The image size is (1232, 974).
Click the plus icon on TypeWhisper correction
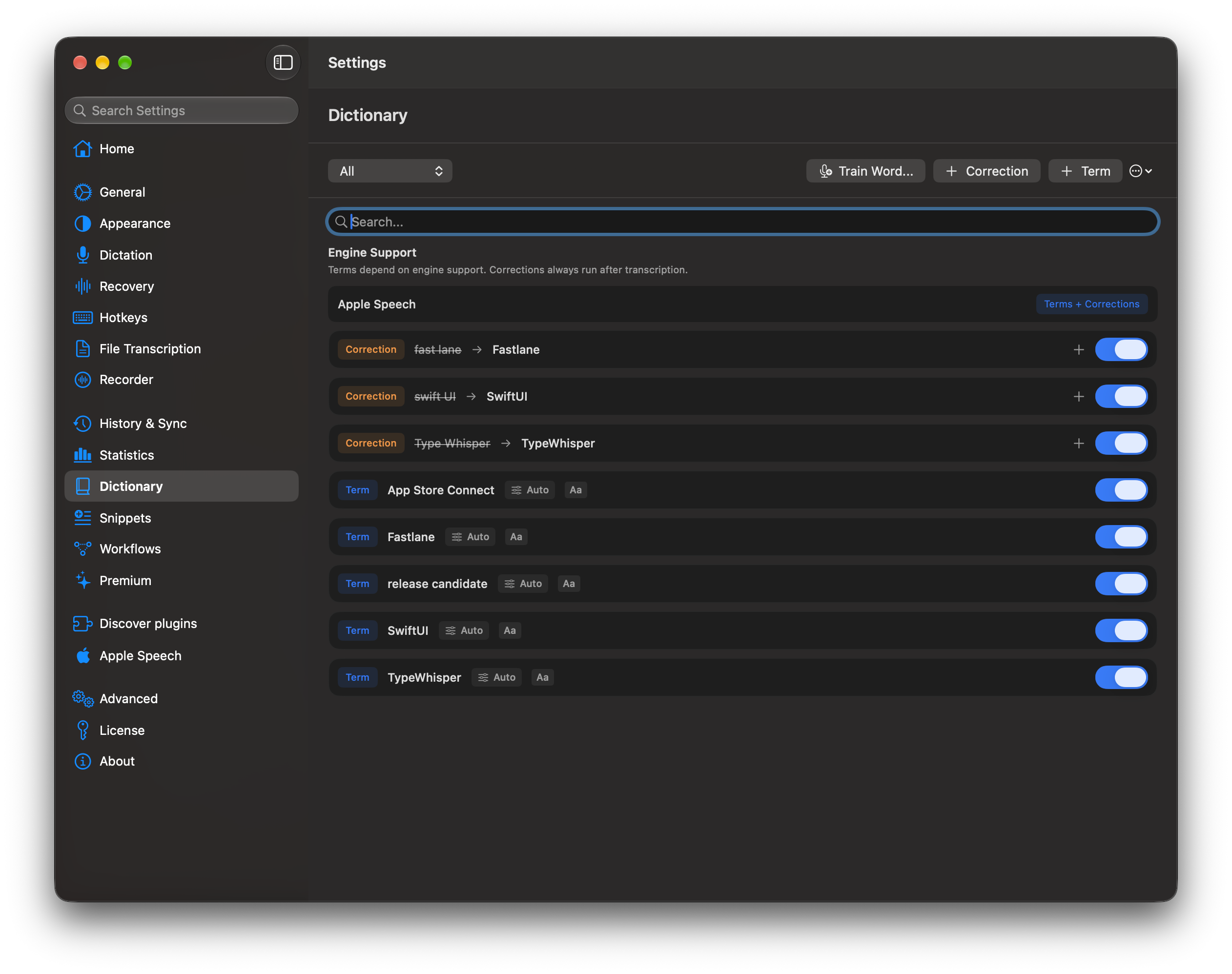(x=1078, y=443)
